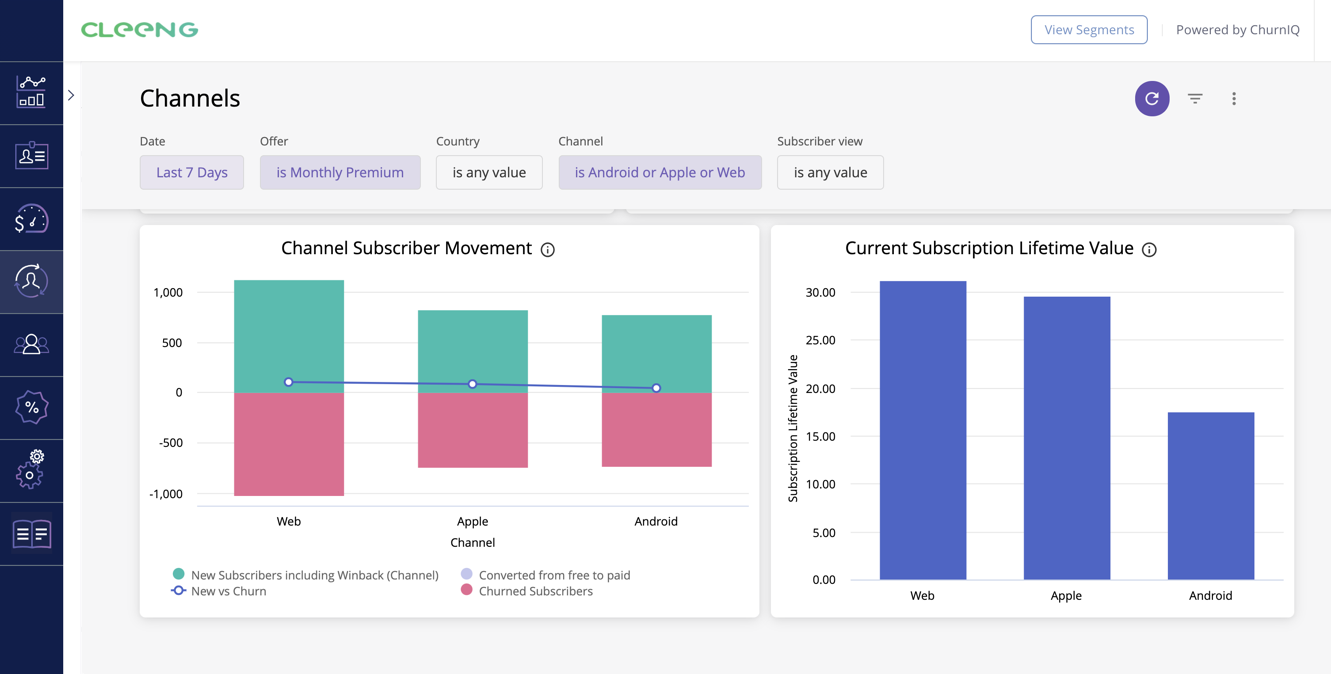Open the 'is Android or Apple or Web' filter
The image size is (1331, 674).
[660, 172]
